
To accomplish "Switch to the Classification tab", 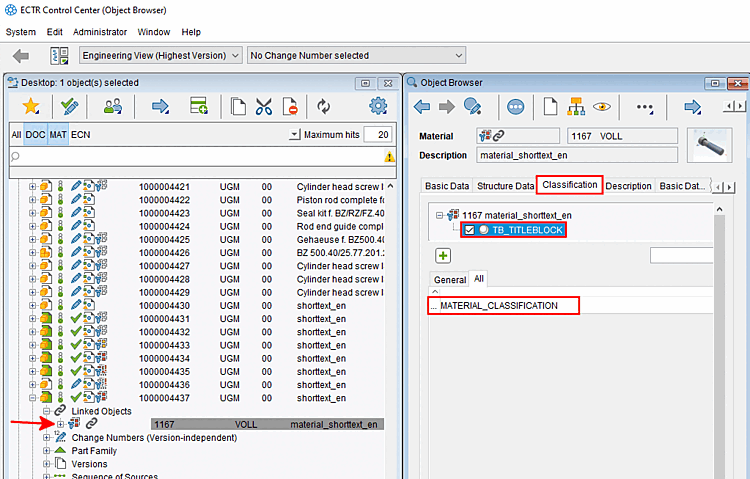I will coord(570,185).
